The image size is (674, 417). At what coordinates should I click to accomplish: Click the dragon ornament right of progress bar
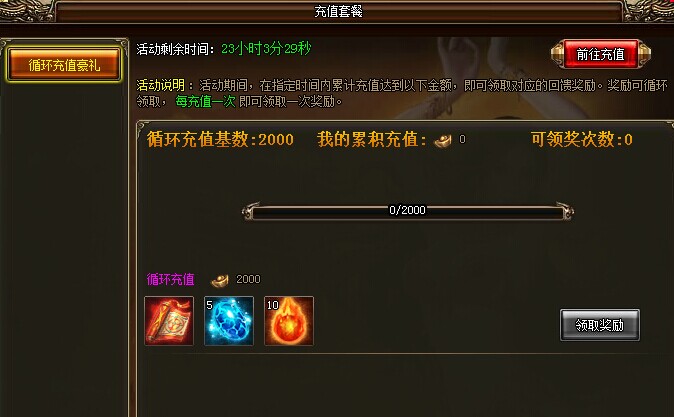pyautogui.click(x=565, y=211)
